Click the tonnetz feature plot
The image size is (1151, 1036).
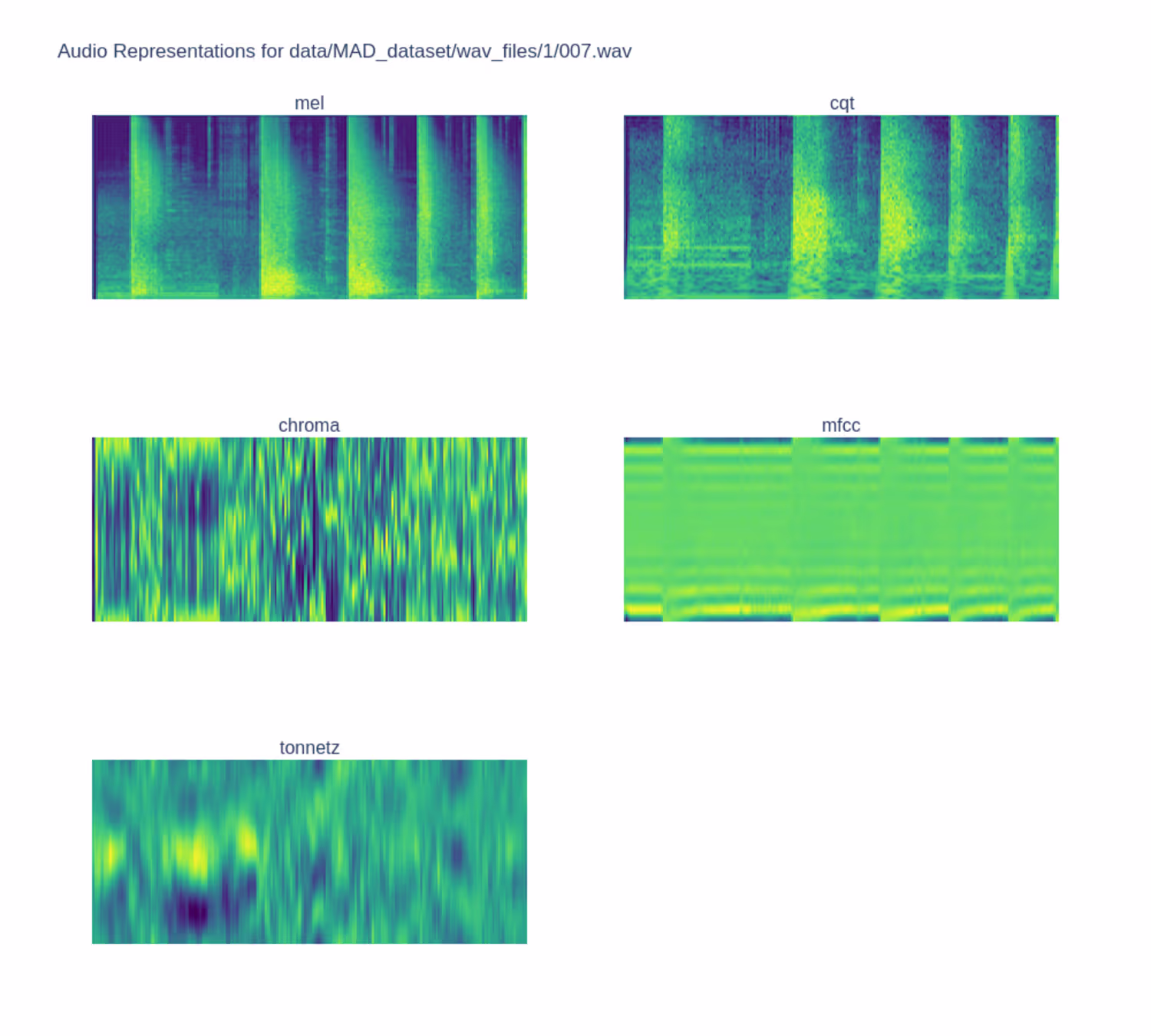[x=309, y=852]
